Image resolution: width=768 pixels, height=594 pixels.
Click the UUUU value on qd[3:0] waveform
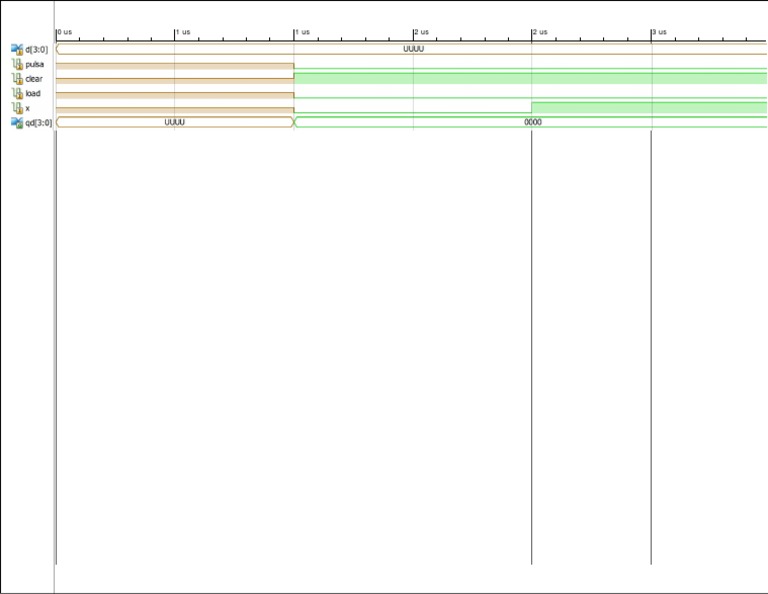point(174,122)
